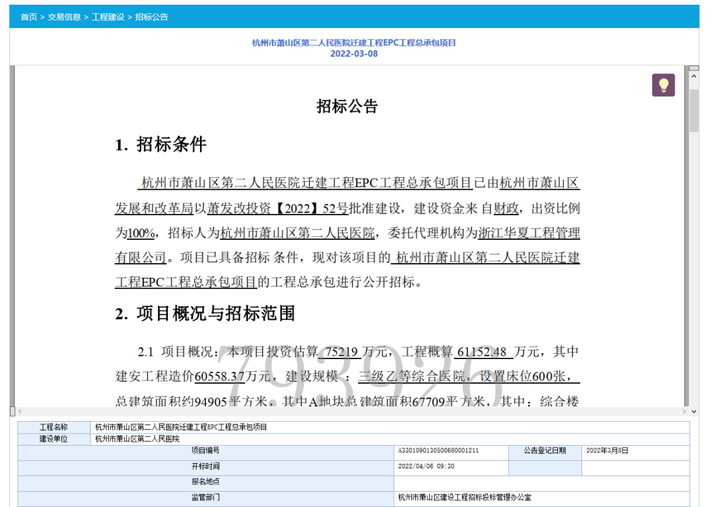The width and height of the screenshot is (720, 507).
Task: Click the document's vertical scroll down arrow
Action: tap(694, 411)
